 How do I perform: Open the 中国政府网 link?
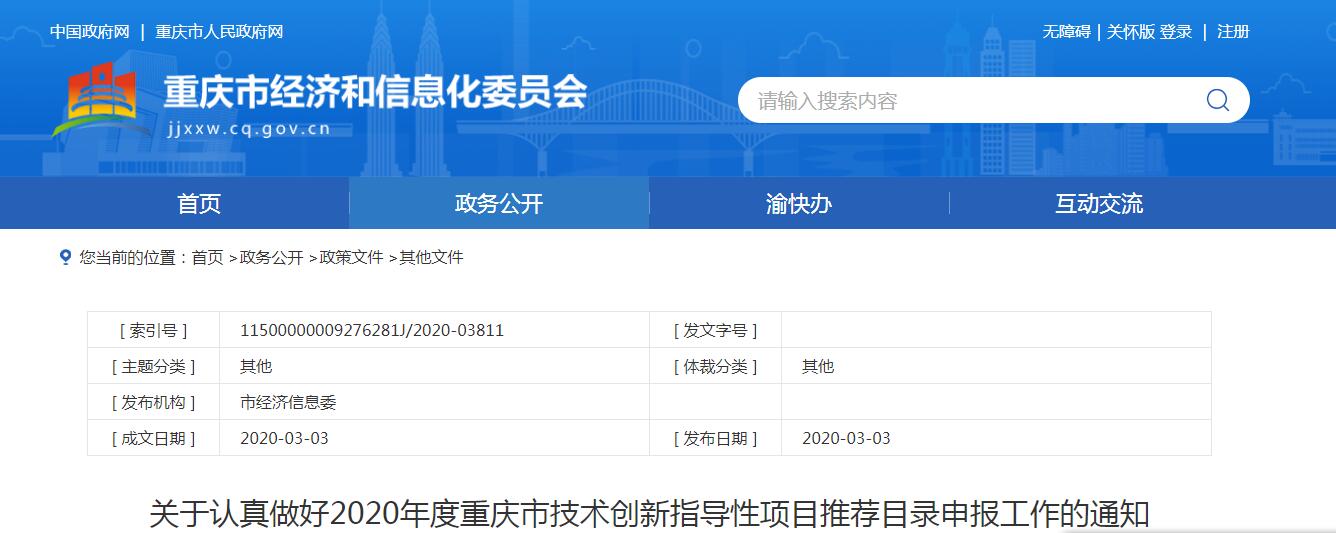(90, 32)
